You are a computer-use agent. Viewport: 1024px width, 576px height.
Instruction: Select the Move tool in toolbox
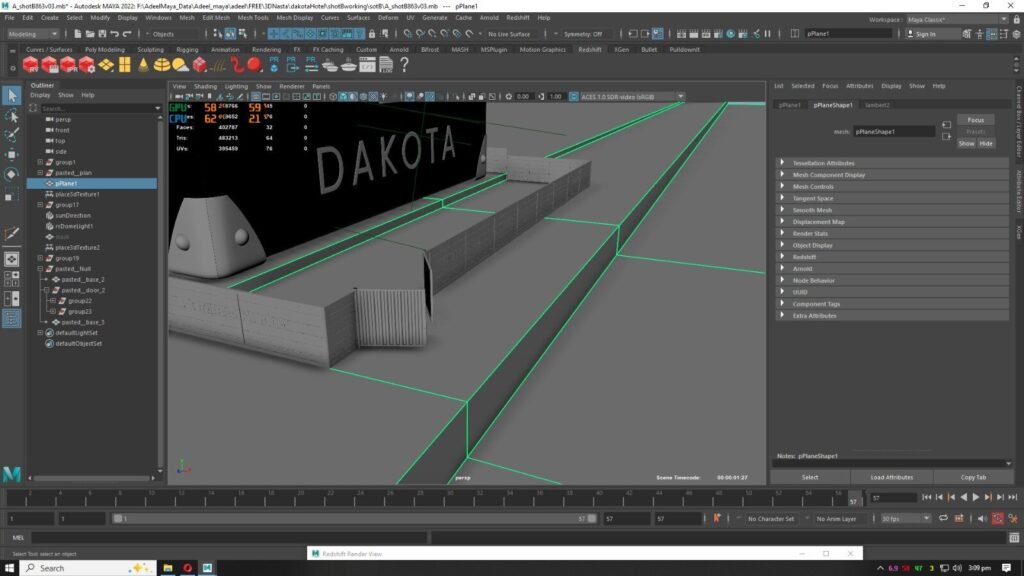[12, 155]
